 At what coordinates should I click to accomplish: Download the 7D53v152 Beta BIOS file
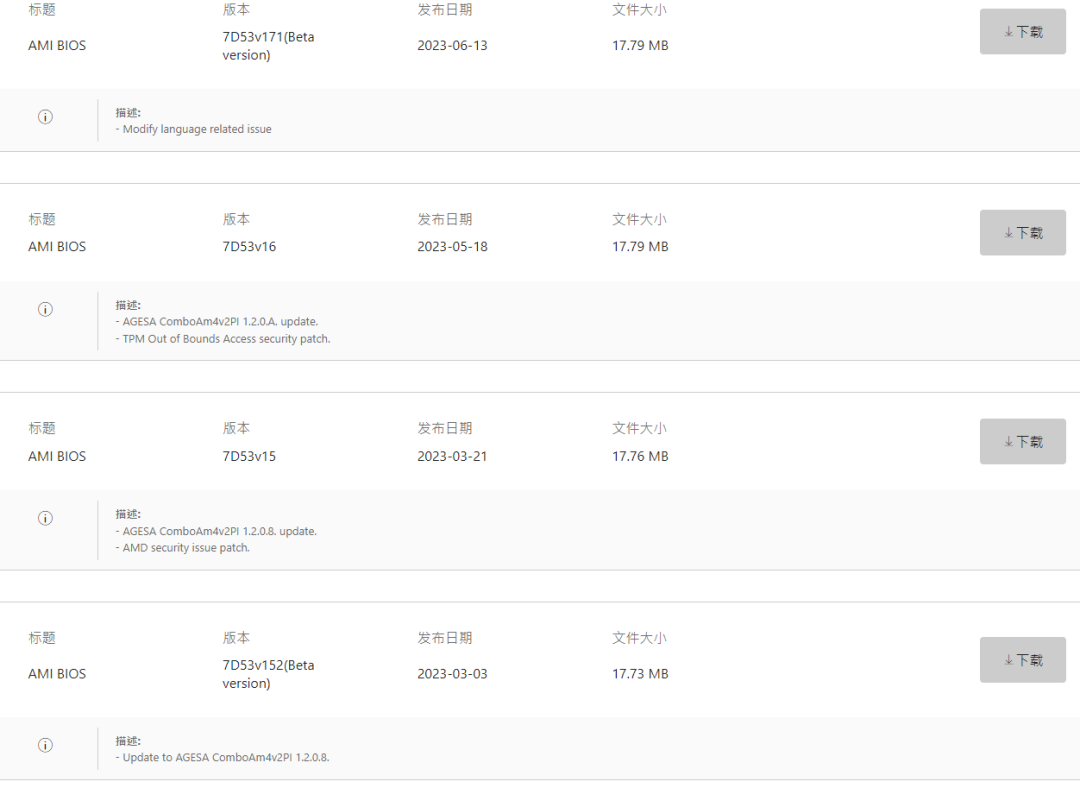[x=1022, y=660]
